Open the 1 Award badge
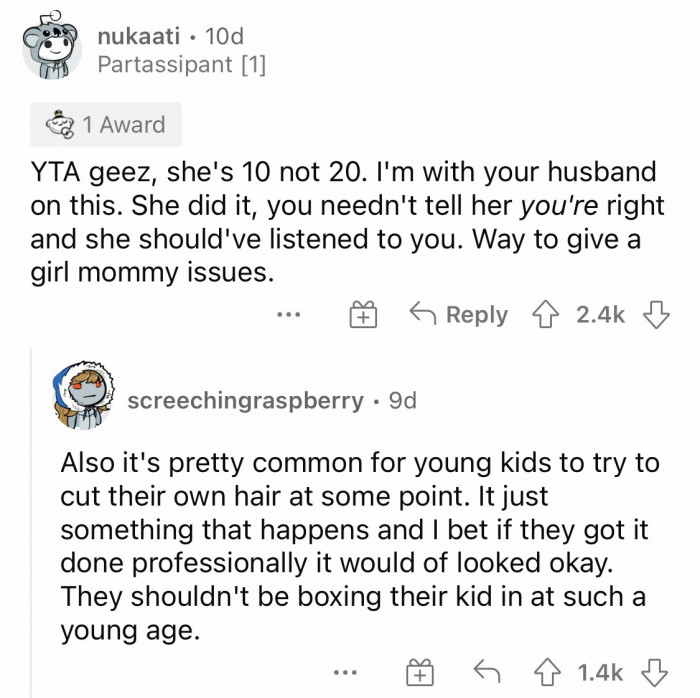The width and height of the screenshot is (700, 698). [x=104, y=125]
